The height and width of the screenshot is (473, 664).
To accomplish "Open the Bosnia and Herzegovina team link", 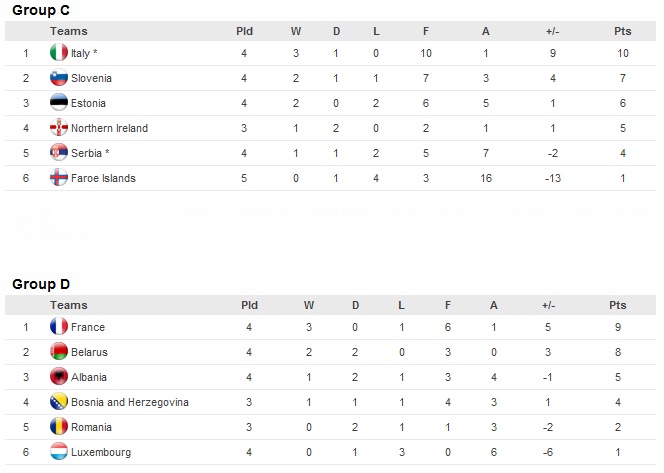I will pos(130,402).
